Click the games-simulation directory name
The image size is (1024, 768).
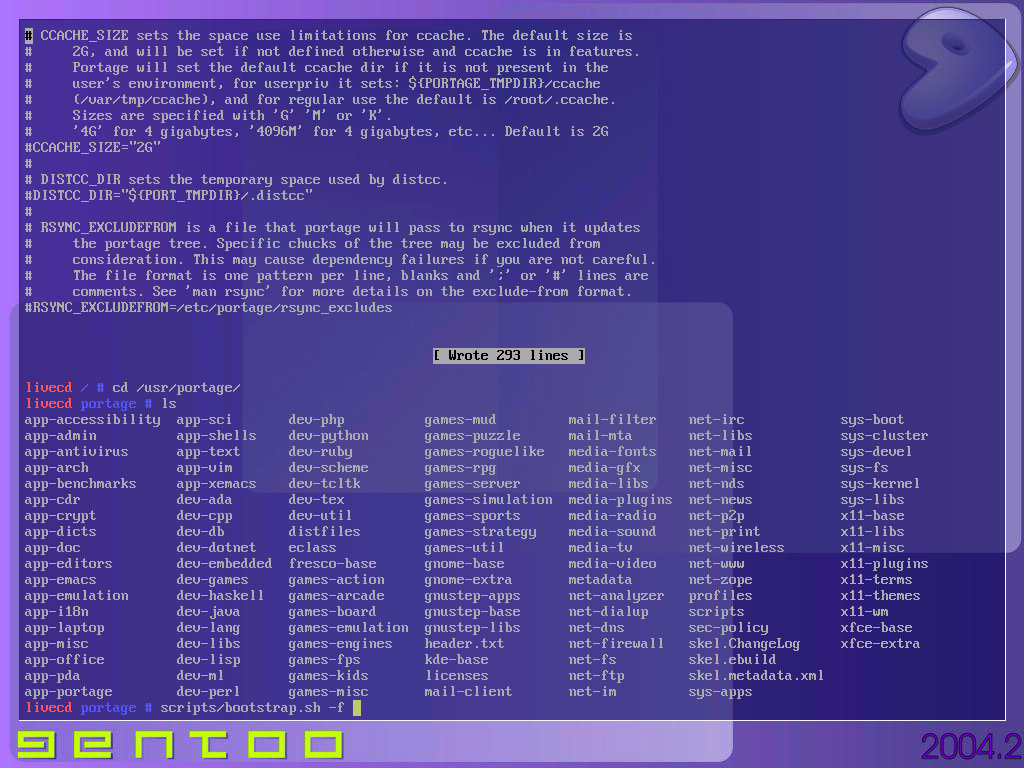click(x=488, y=500)
